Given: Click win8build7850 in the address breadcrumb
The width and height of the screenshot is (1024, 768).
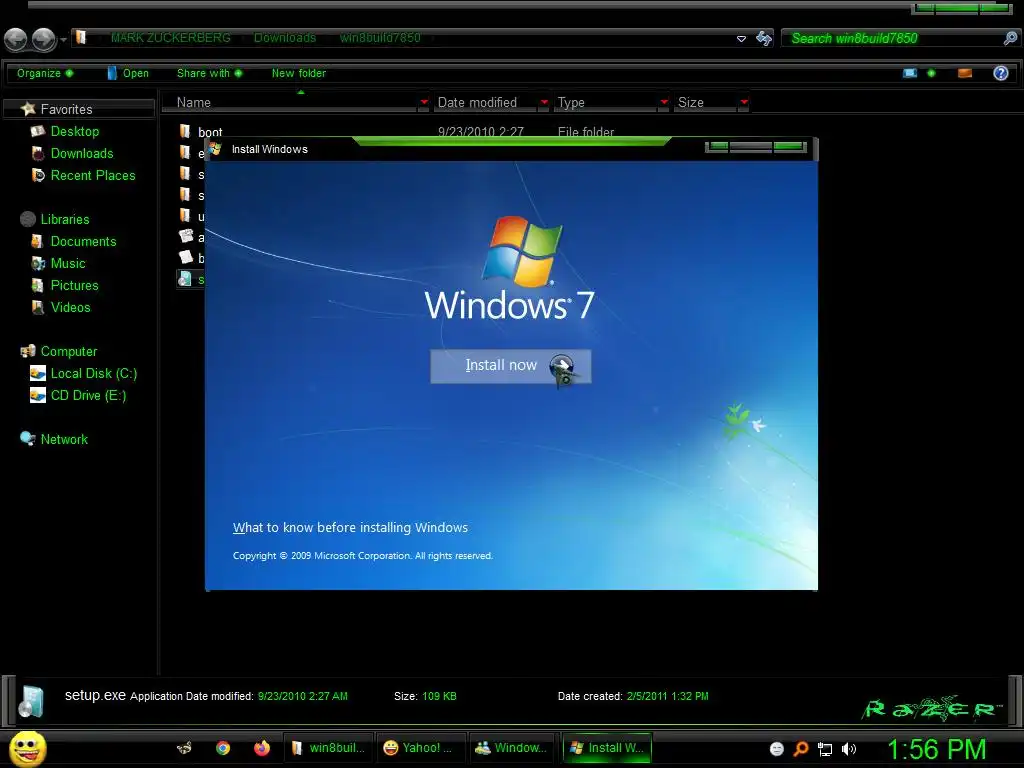Looking at the screenshot, I should (380, 38).
